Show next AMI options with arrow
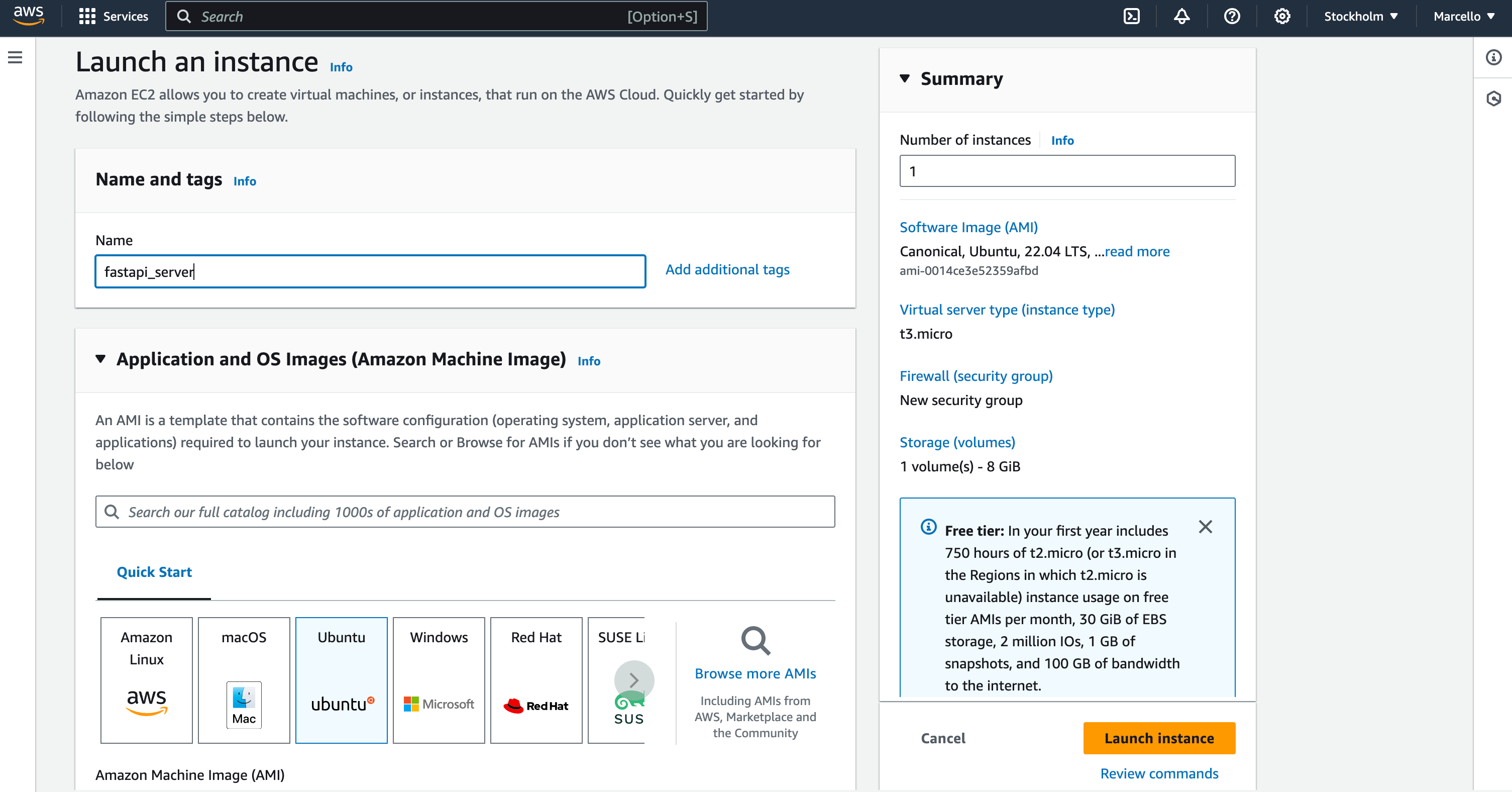Screen dimensions: 1512x792 click(x=634, y=680)
